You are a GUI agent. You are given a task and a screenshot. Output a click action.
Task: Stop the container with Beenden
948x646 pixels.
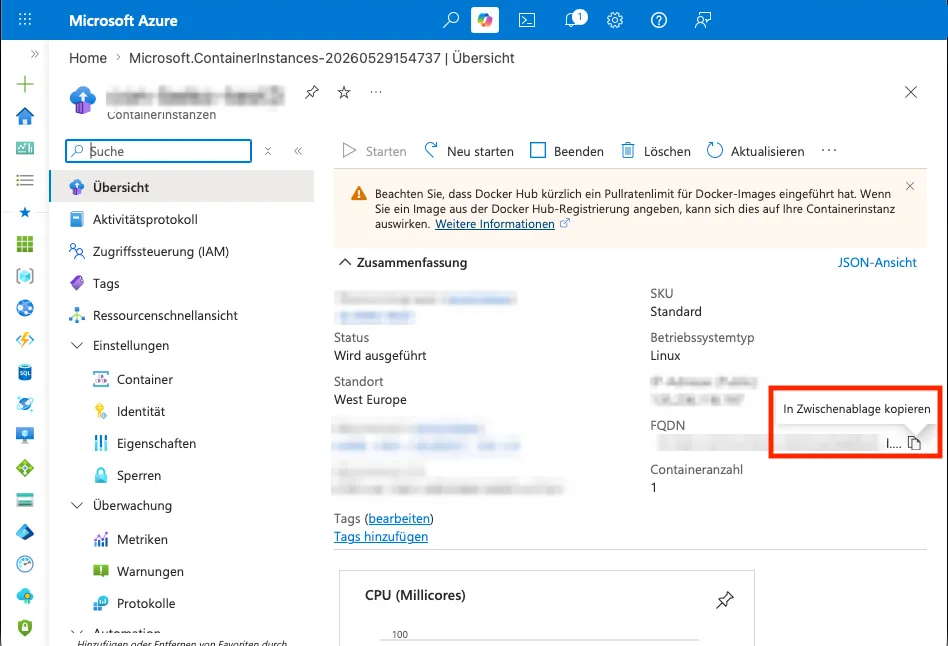coord(567,151)
